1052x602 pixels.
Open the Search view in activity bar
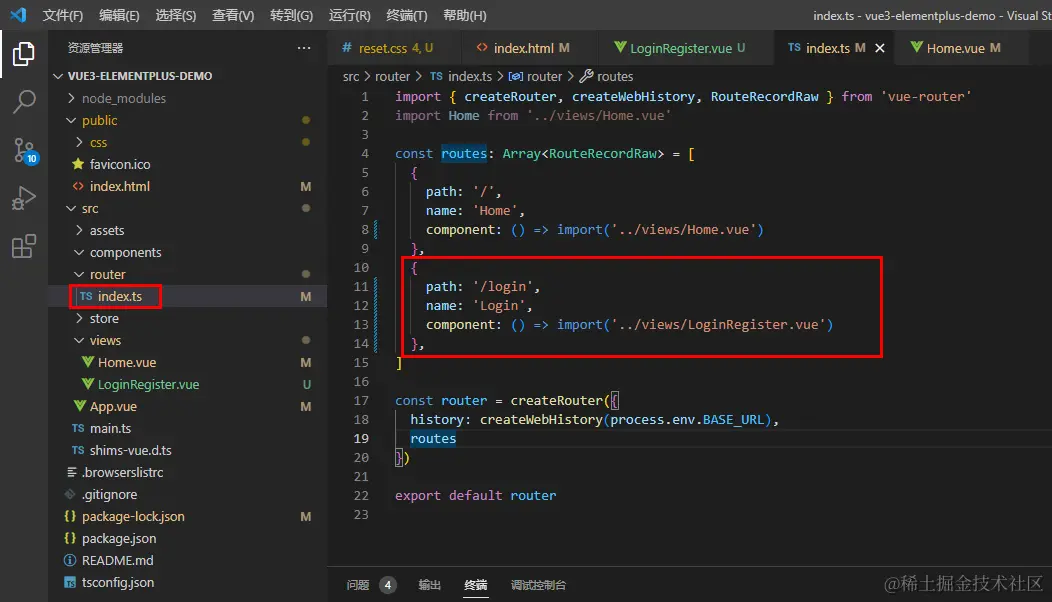click(x=23, y=102)
